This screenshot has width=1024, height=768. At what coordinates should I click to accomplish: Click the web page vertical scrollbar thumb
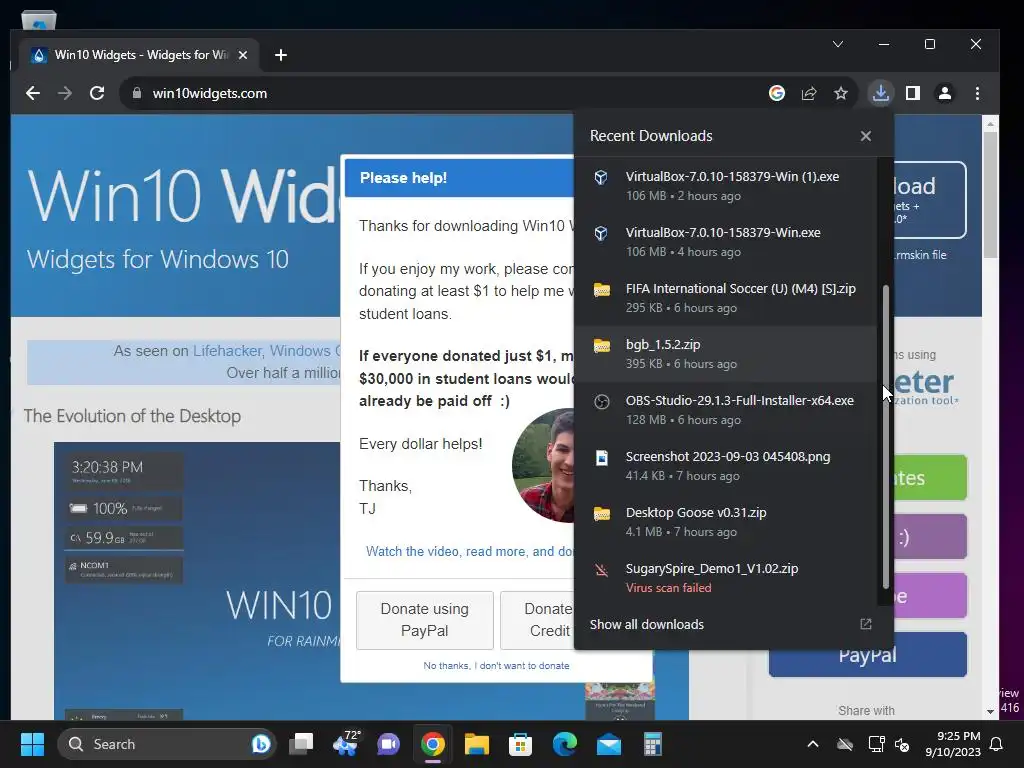990,194
